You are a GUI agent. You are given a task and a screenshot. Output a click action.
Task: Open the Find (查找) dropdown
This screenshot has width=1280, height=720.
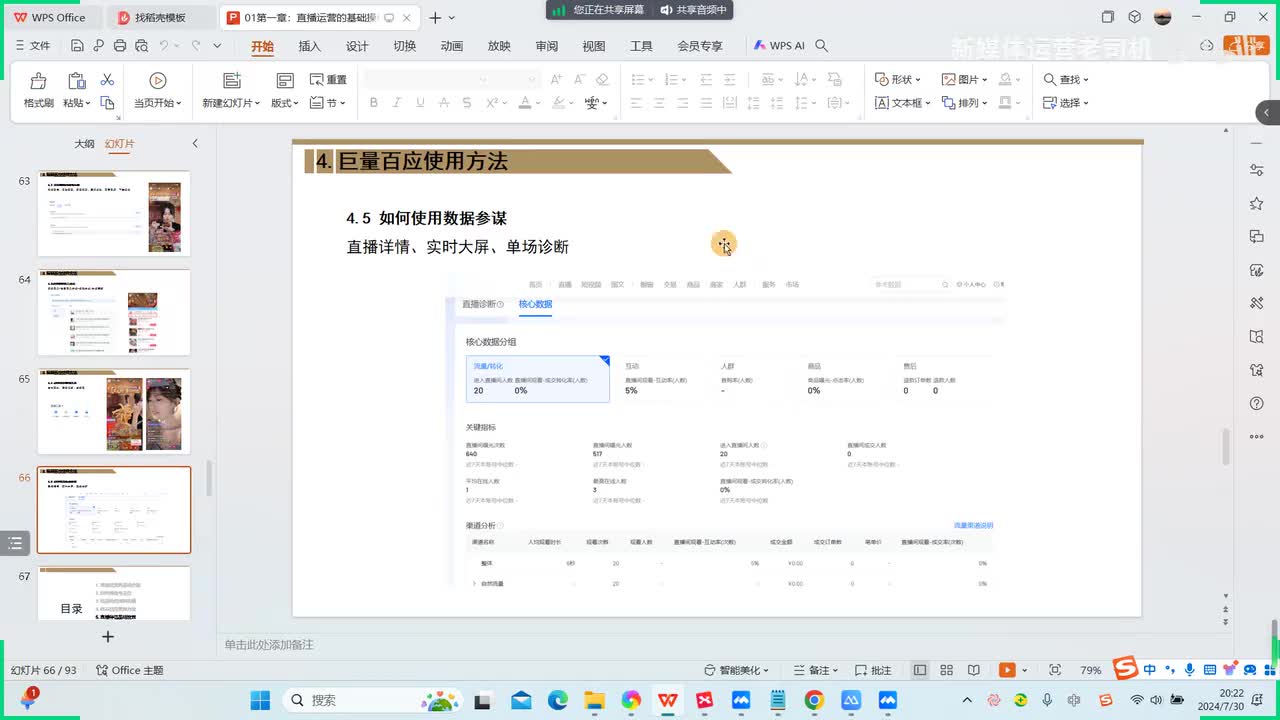tap(1066, 80)
